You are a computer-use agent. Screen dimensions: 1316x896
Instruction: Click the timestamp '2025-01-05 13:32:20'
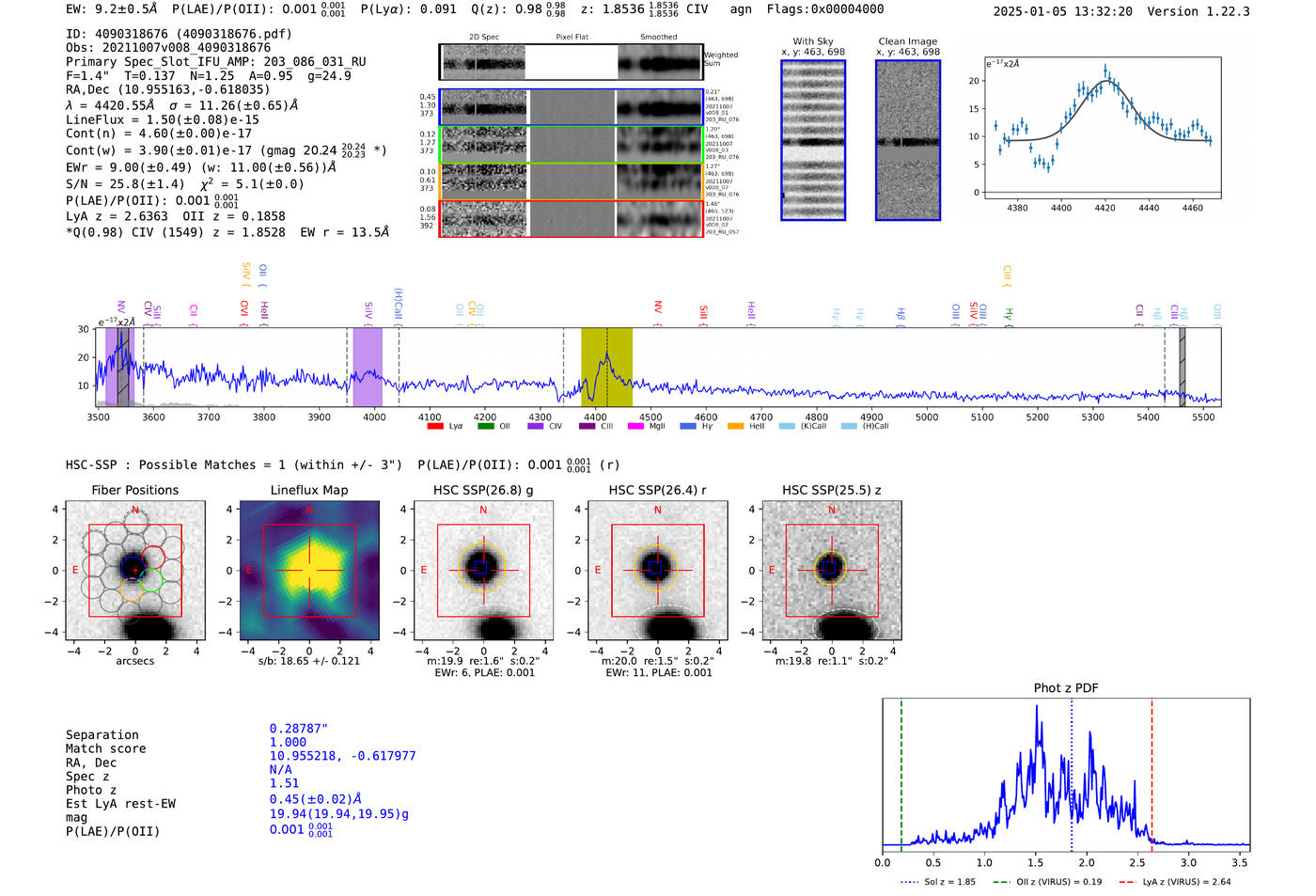[1063, 11]
